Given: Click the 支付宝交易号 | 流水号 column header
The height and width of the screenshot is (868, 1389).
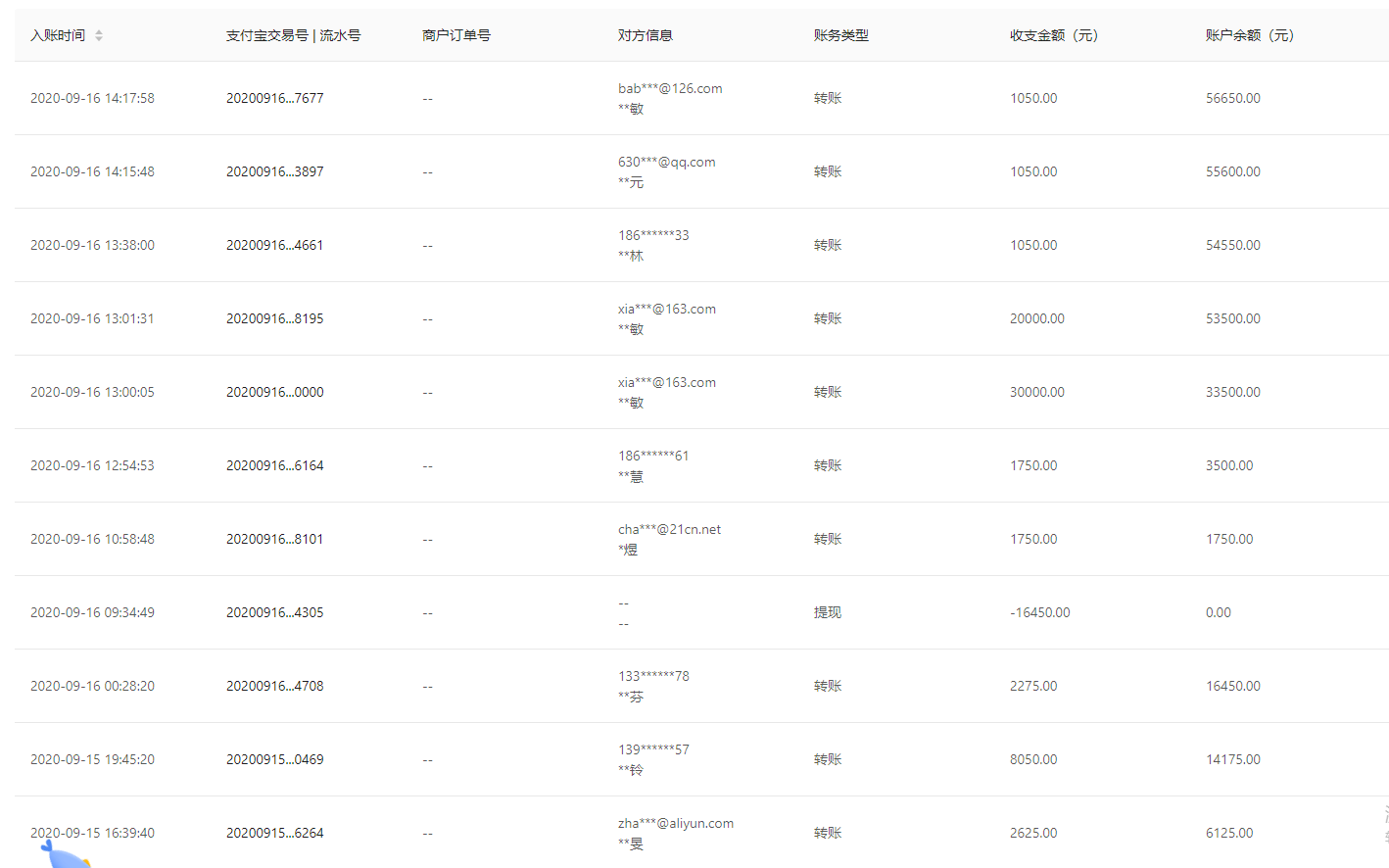Looking at the screenshot, I should (293, 35).
